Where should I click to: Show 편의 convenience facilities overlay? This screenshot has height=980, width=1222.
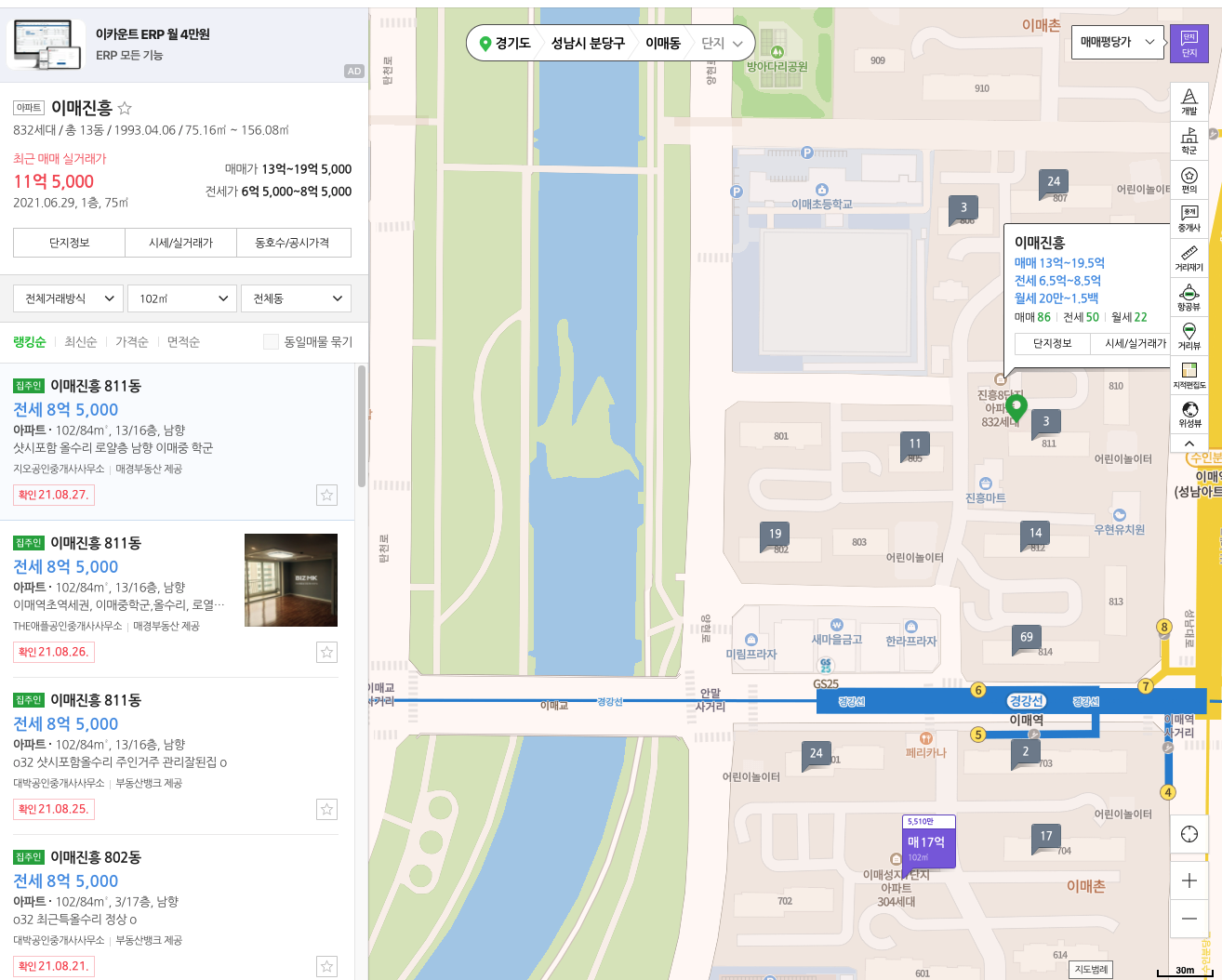pos(1189,179)
